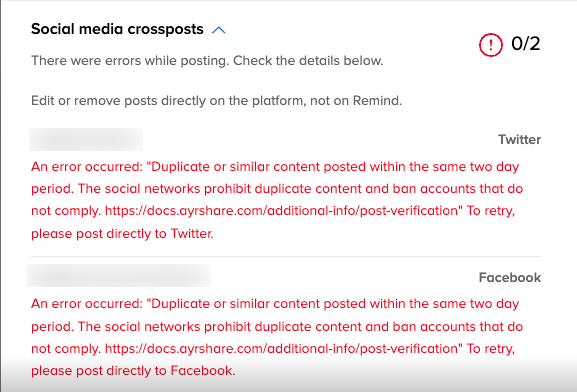Click the red exclamation error icon
The image size is (577, 392).
pos(491,45)
